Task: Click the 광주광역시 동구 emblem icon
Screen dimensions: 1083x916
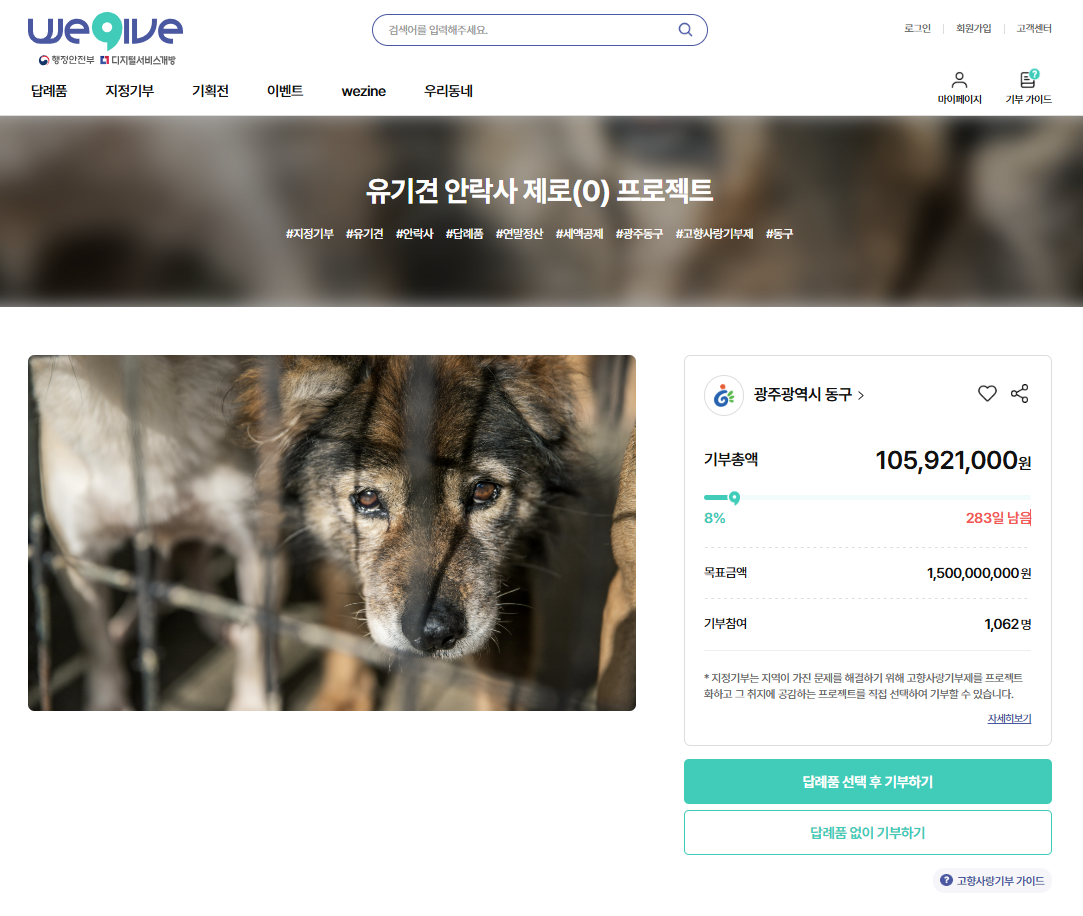Action: tap(723, 395)
